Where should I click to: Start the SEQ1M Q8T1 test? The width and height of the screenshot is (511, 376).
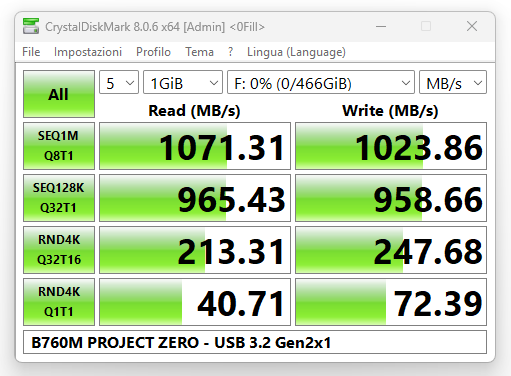pyautogui.click(x=59, y=146)
